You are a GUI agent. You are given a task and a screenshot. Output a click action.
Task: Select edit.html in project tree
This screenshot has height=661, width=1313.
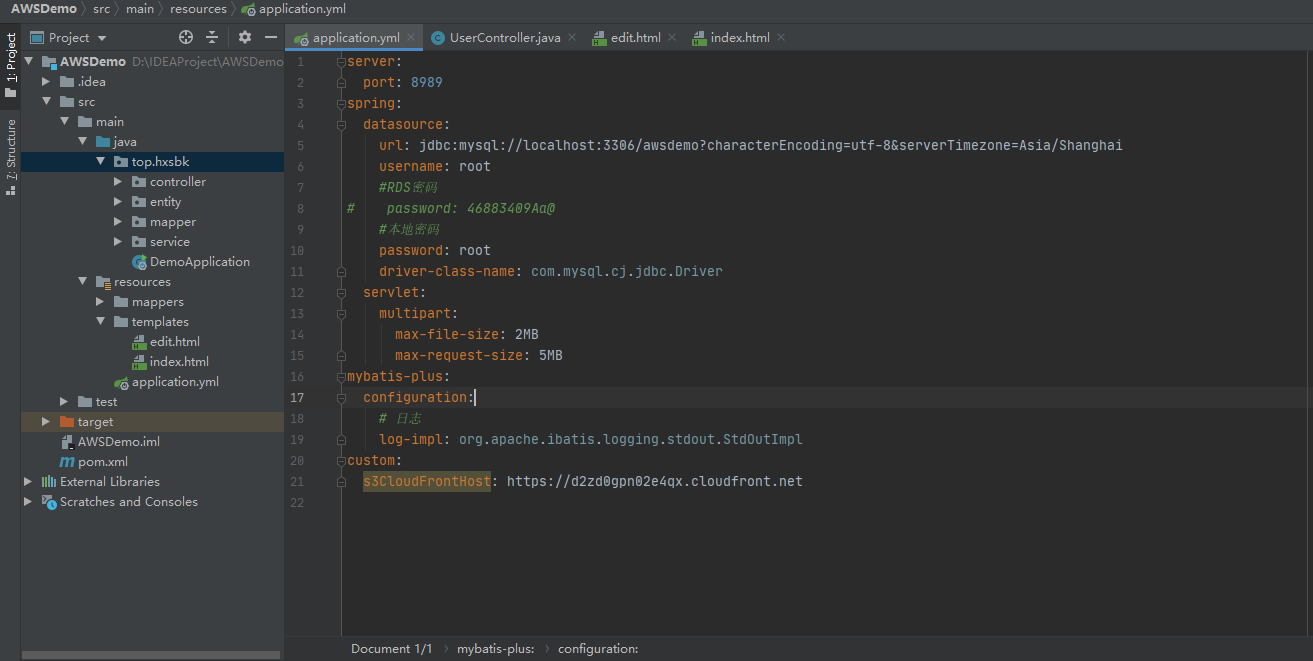pyautogui.click(x=175, y=342)
